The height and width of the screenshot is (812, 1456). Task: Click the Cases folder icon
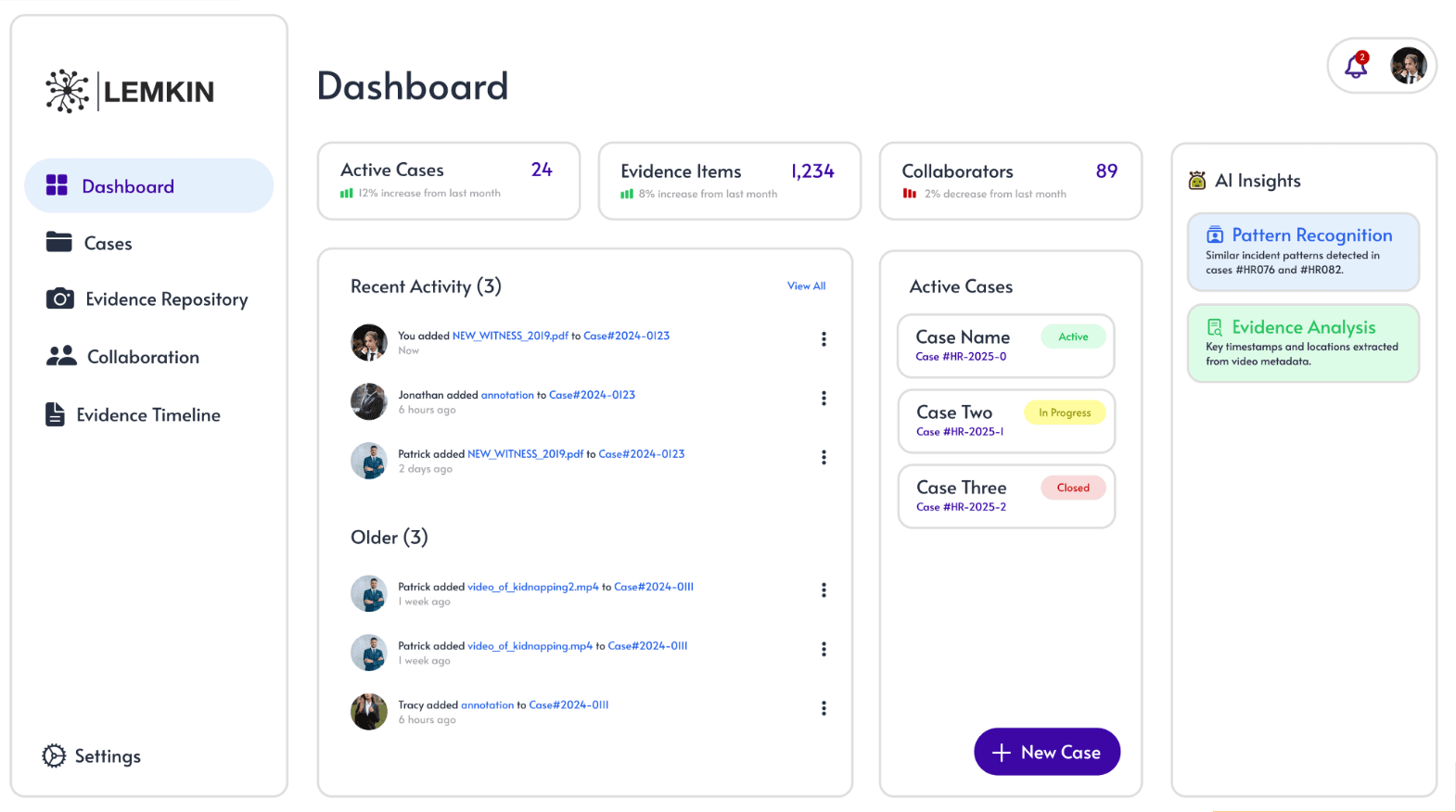(59, 242)
